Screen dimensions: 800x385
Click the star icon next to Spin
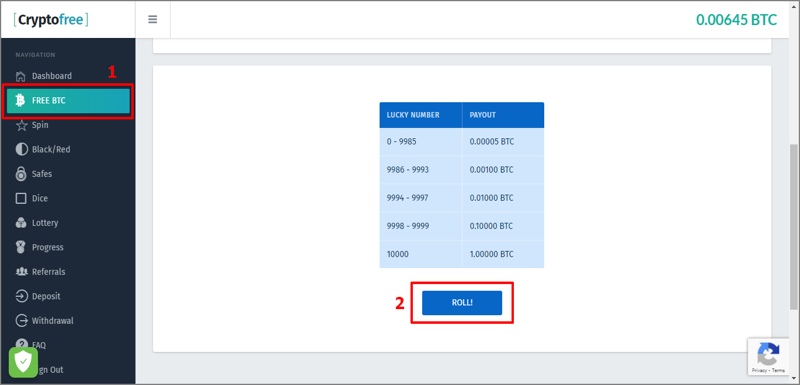tap(21, 125)
